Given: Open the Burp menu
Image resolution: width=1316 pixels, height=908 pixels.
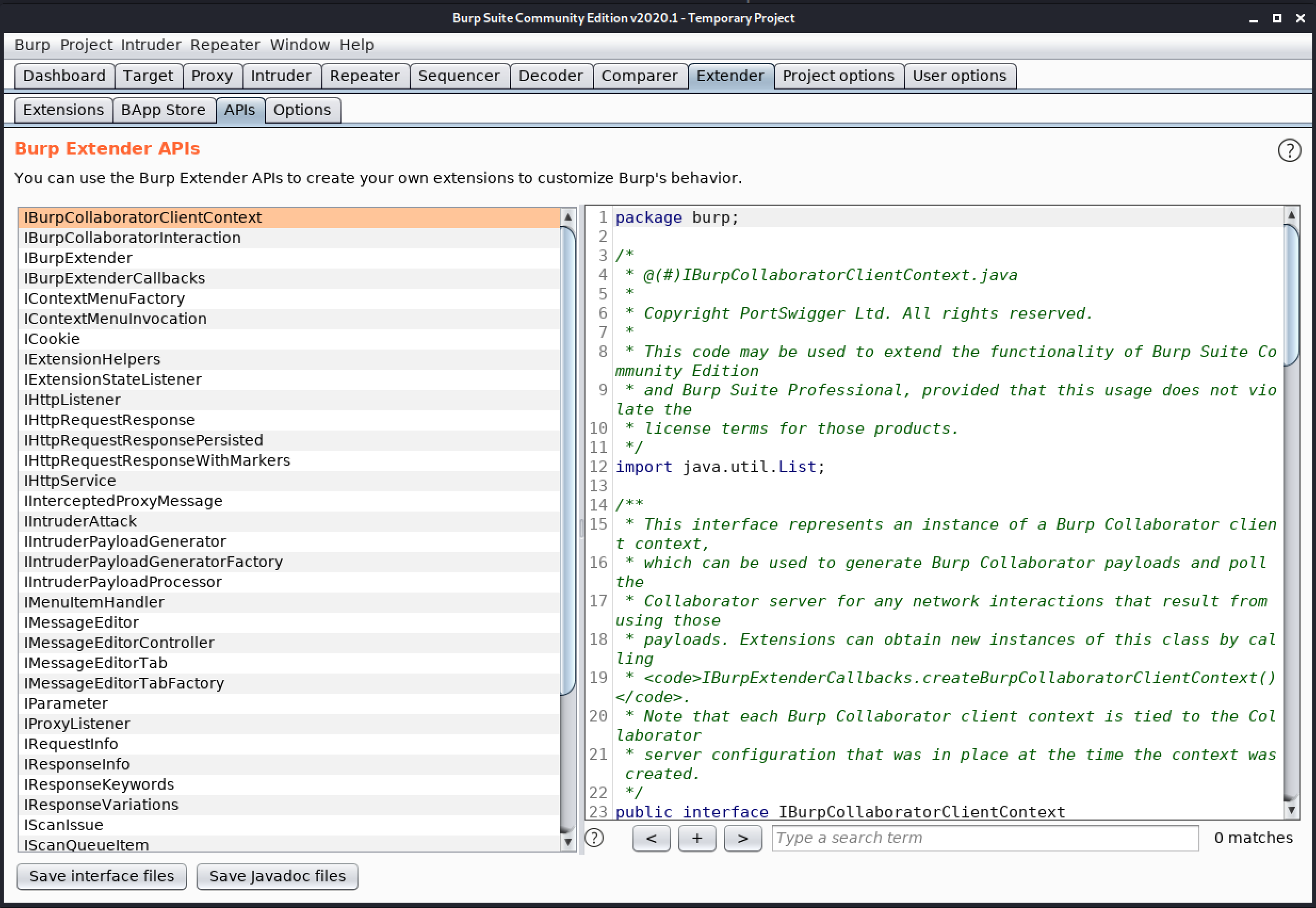Looking at the screenshot, I should 33,45.
